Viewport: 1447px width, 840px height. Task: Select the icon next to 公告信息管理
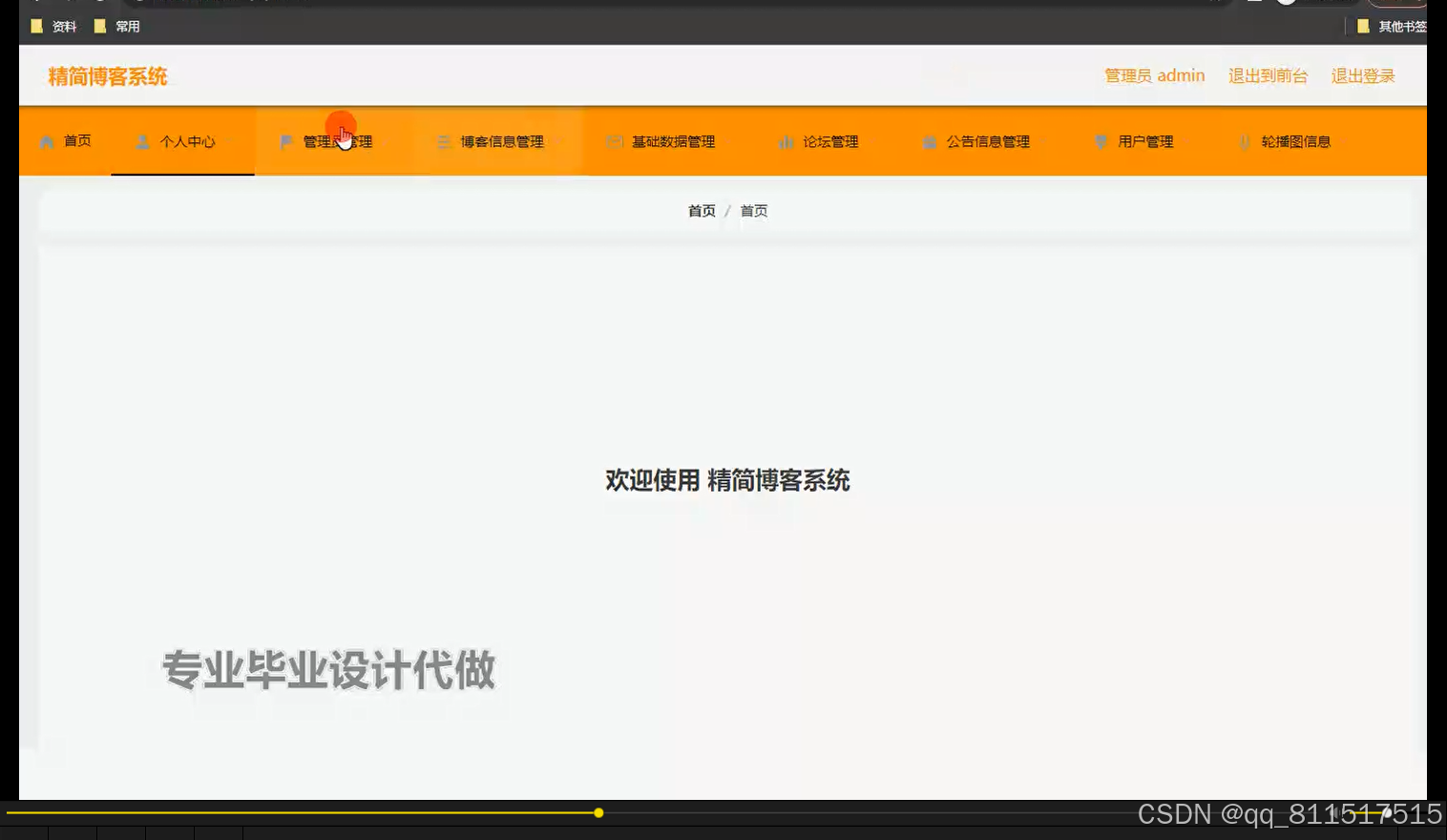point(930,141)
